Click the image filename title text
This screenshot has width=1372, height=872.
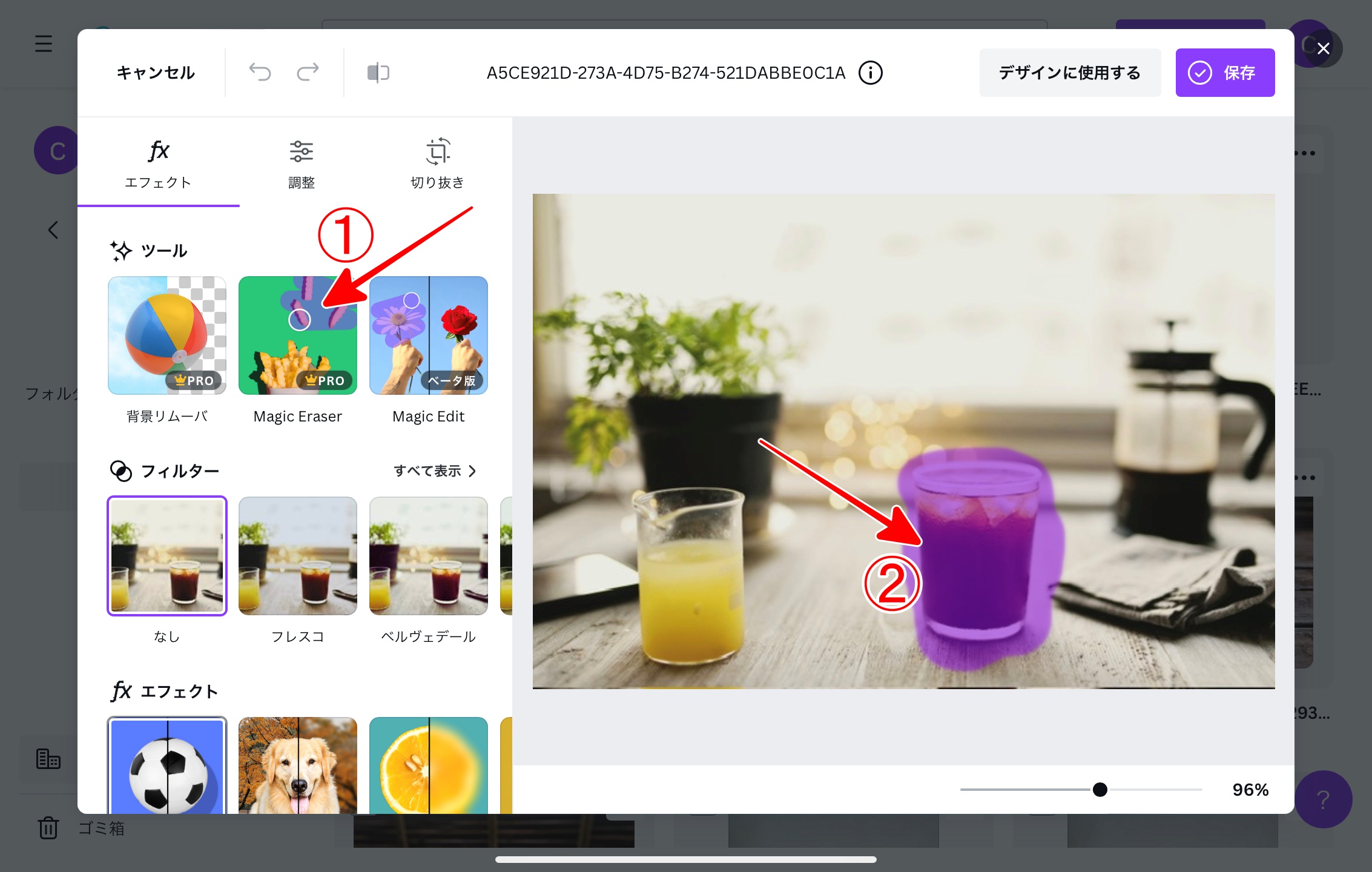pyautogui.click(x=666, y=73)
